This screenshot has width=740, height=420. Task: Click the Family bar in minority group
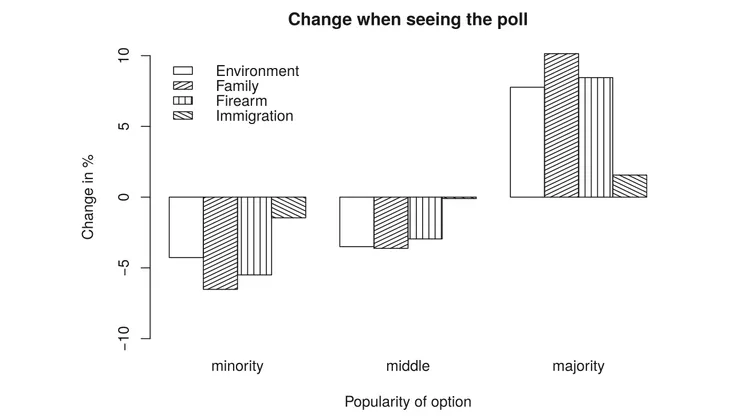pos(220,243)
